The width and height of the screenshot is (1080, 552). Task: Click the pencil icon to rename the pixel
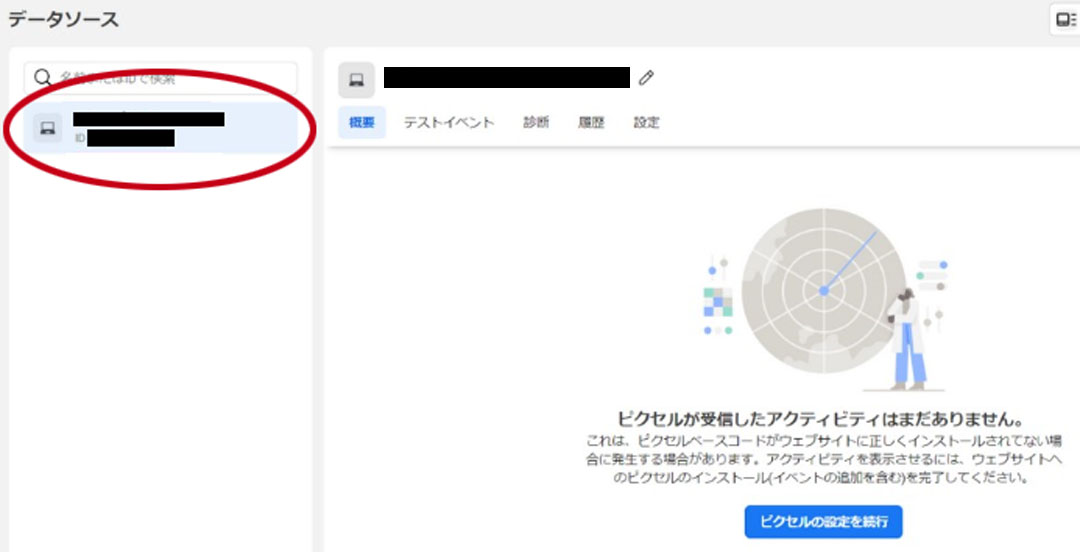[647, 77]
